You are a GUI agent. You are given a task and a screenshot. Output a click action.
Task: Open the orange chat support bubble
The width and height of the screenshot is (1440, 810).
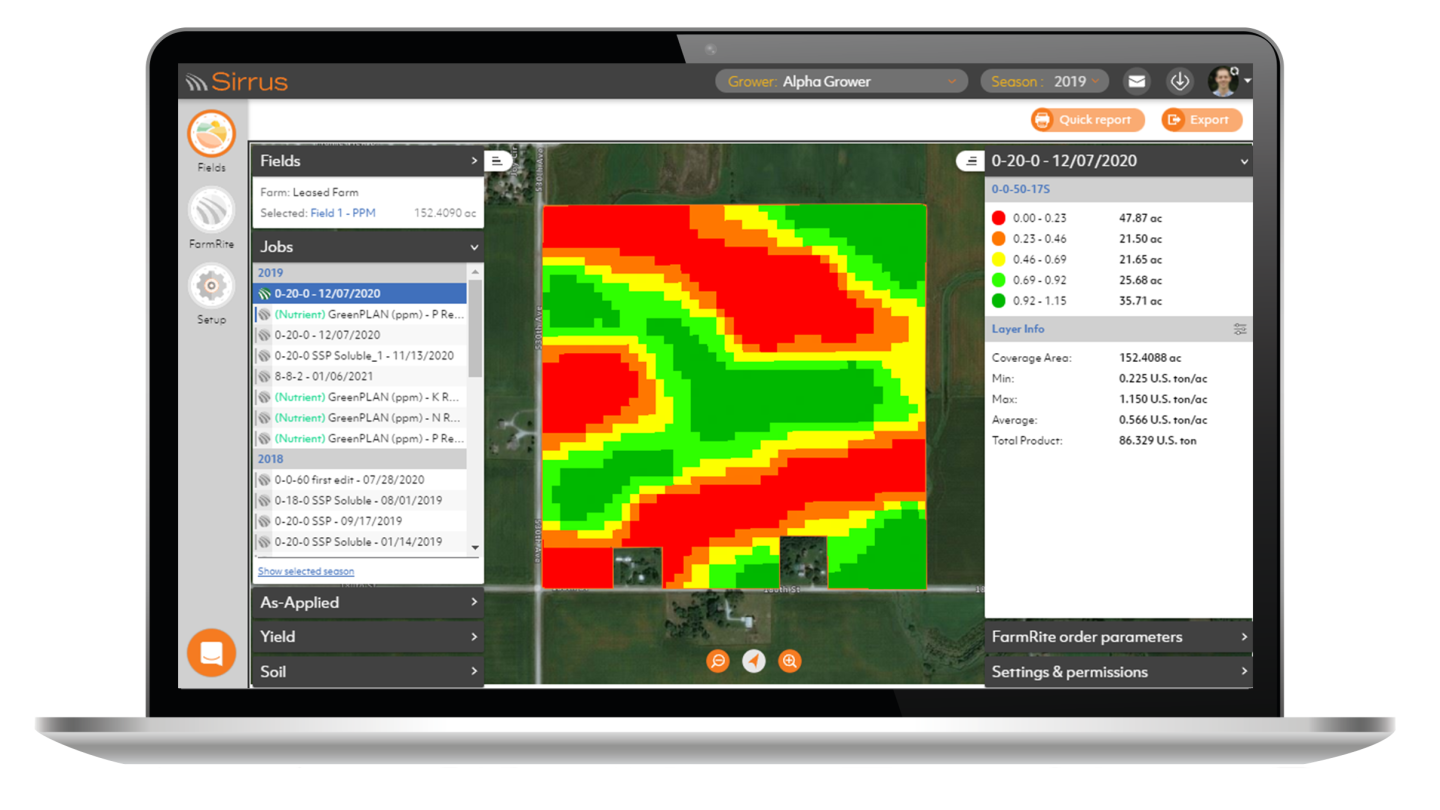click(211, 653)
